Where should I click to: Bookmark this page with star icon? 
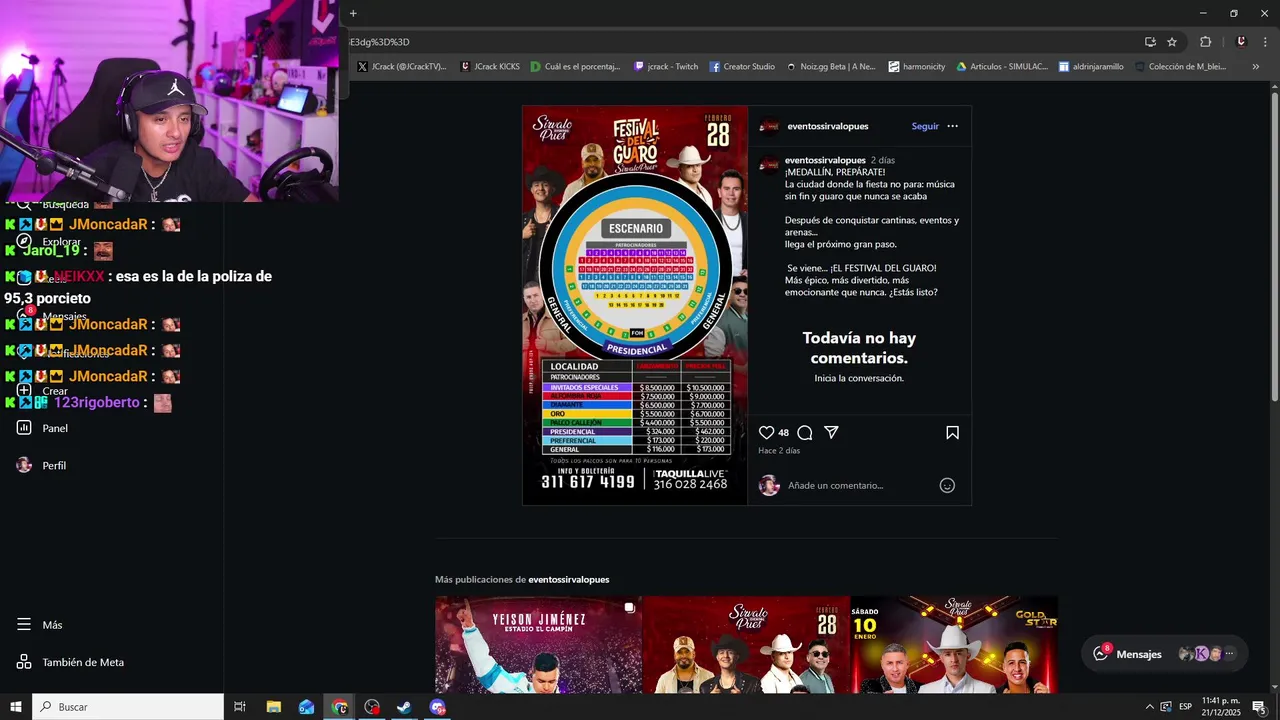[x=1172, y=42]
